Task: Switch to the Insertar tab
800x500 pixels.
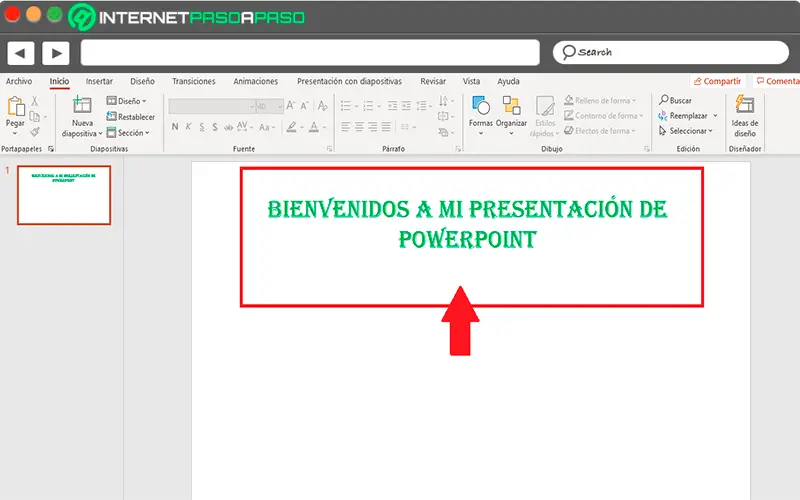Action: [99, 82]
